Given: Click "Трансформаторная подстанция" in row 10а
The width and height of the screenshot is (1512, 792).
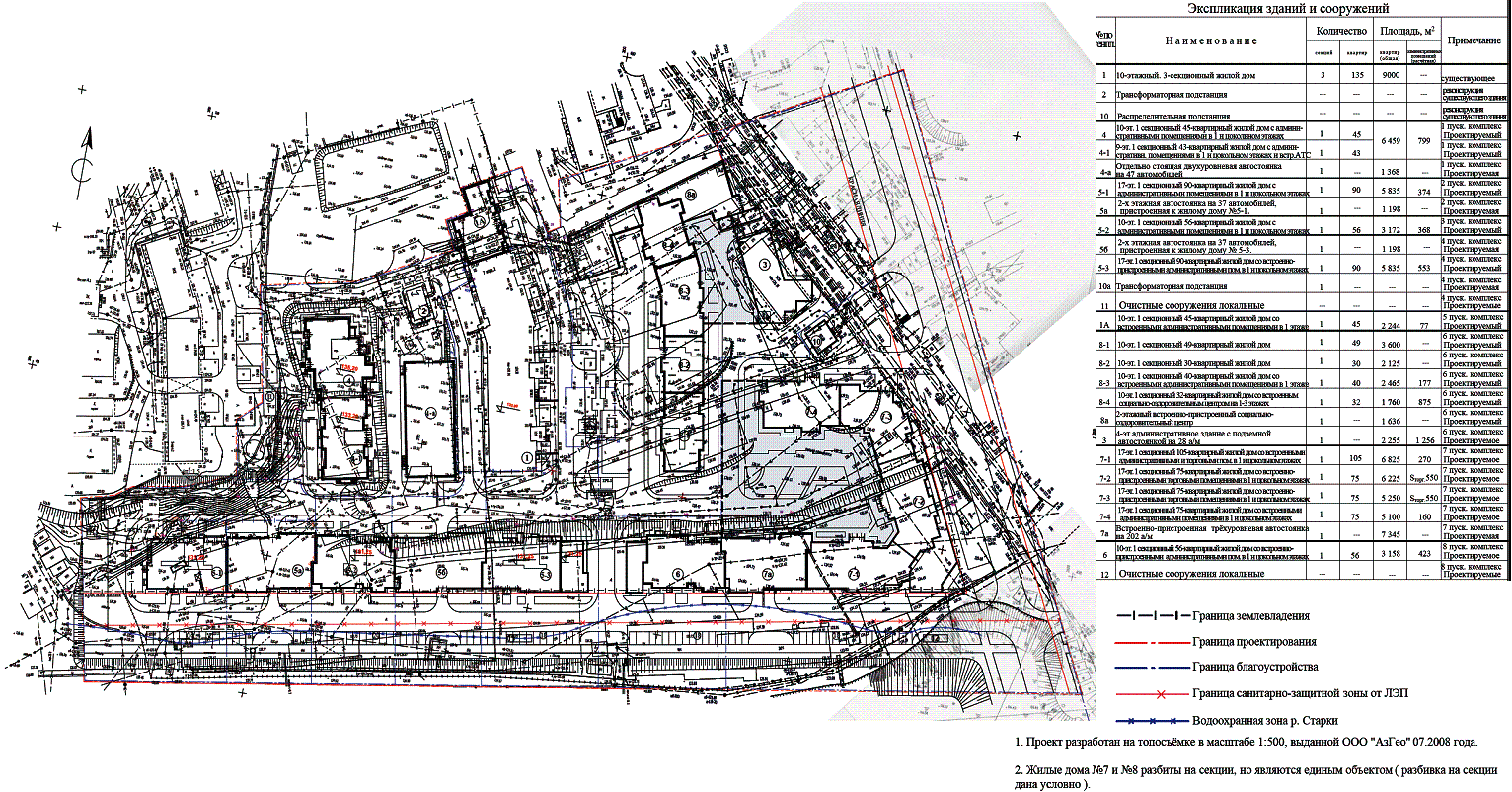Looking at the screenshot, I should (1172, 287).
